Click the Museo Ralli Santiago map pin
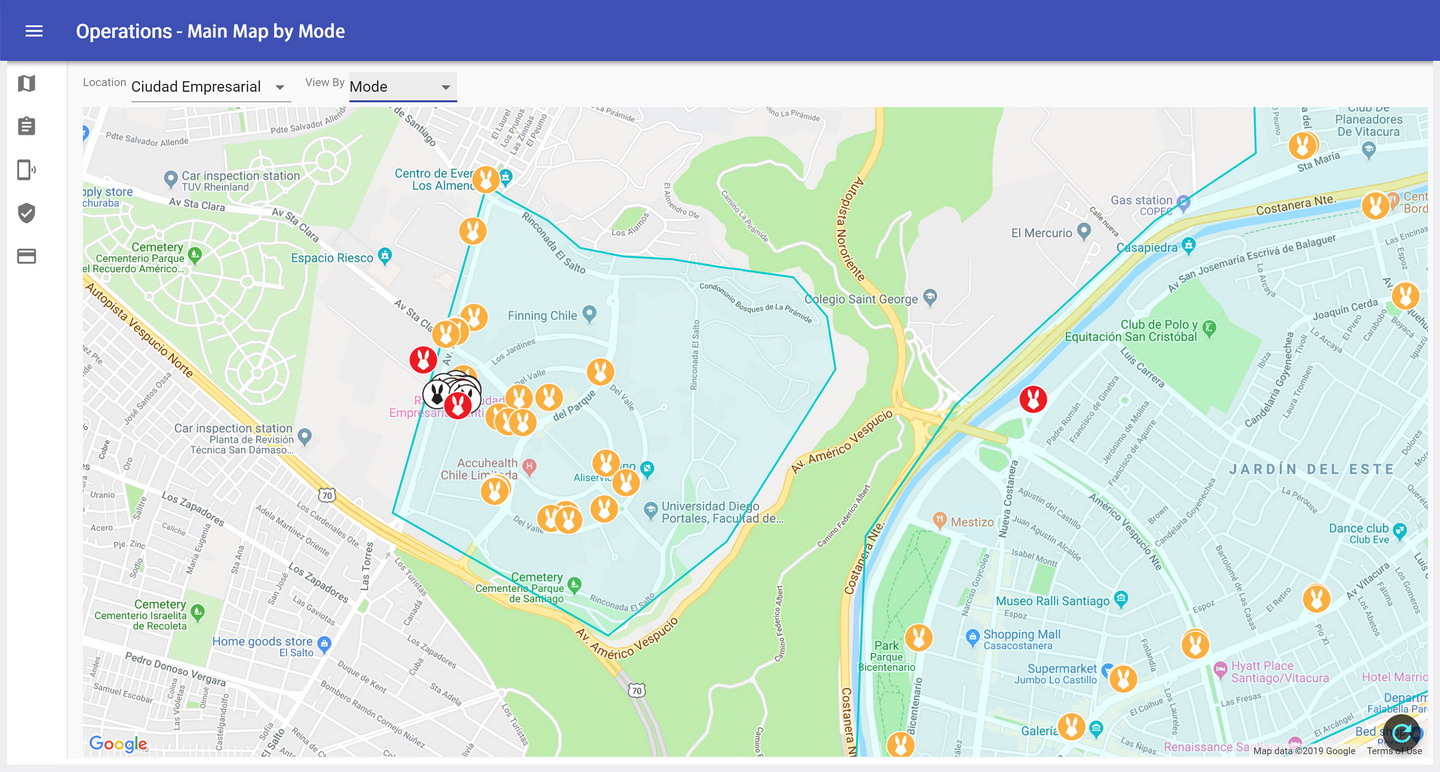The height and width of the screenshot is (772, 1440). tap(1120, 600)
